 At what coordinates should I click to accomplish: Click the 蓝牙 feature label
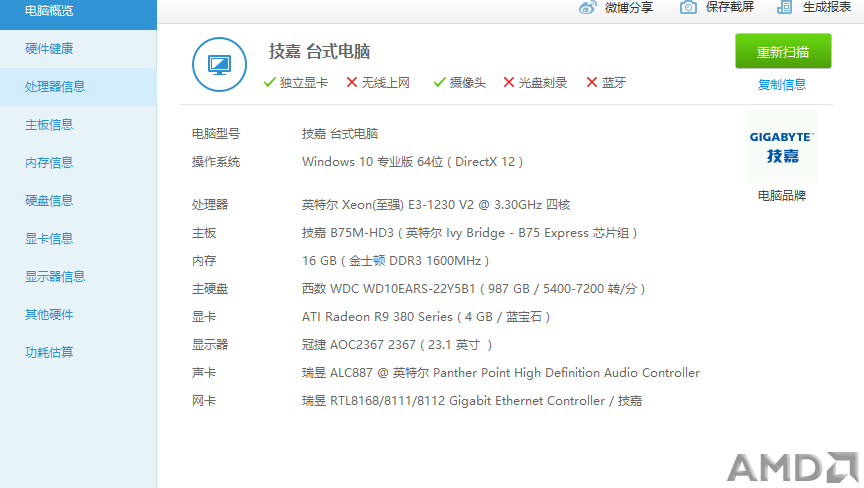pos(614,83)
